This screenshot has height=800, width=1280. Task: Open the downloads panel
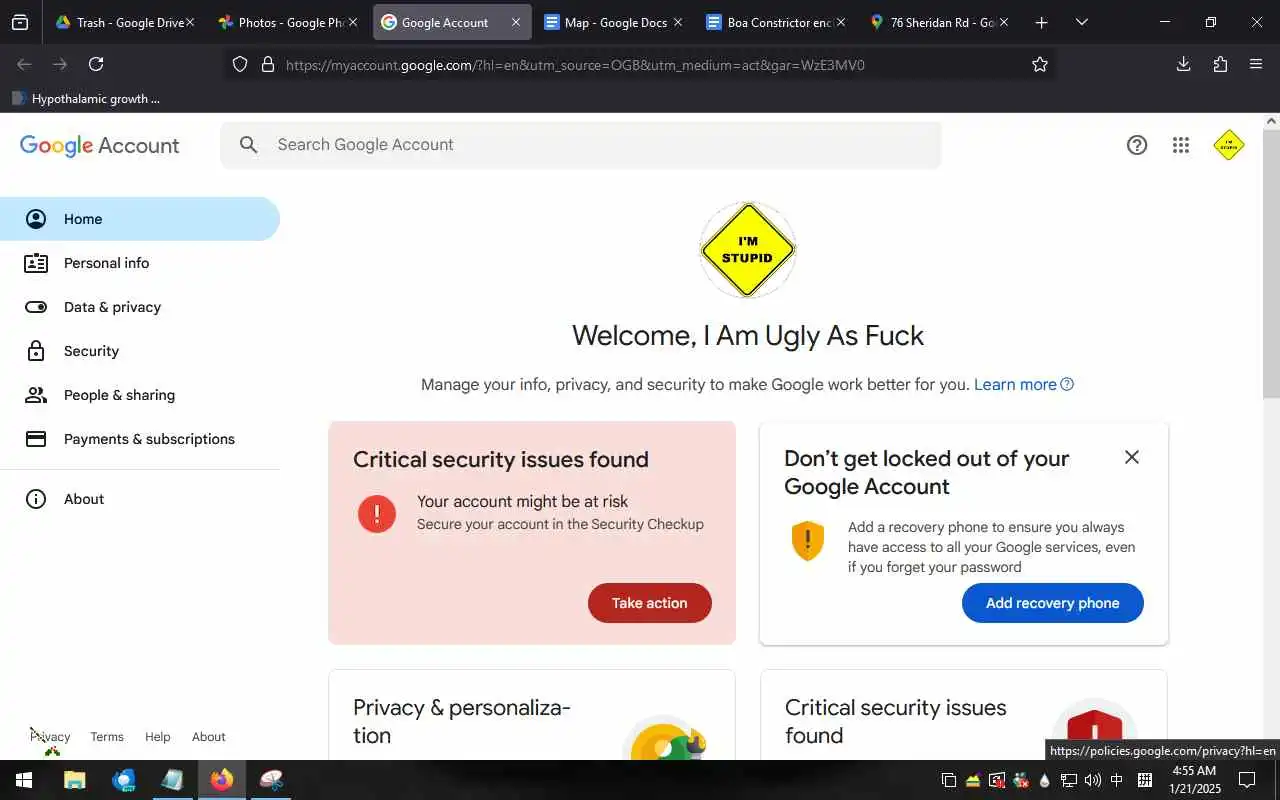[x=1183, y=64]
